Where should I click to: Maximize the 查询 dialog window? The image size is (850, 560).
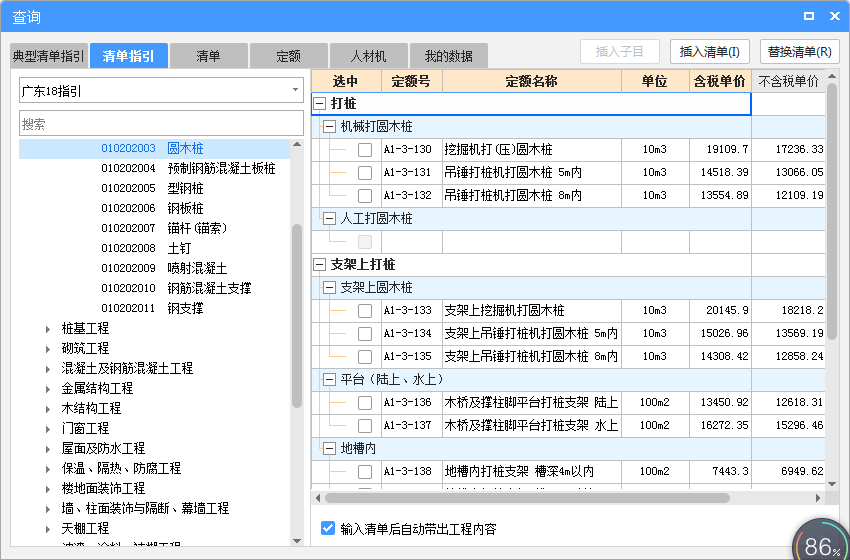[x=808, y=16]
